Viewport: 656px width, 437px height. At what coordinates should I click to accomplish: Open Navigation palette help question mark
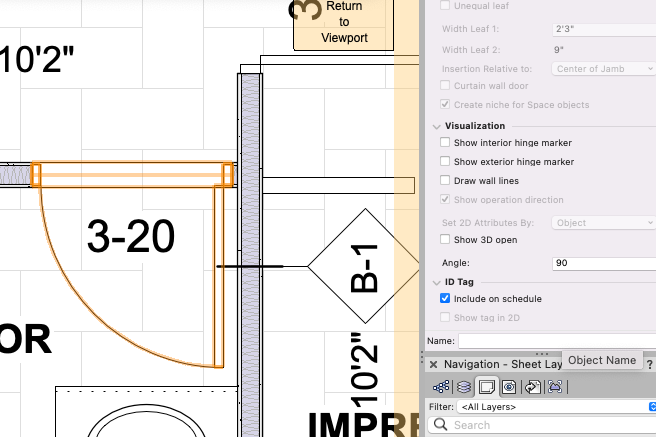coord(650,365)
